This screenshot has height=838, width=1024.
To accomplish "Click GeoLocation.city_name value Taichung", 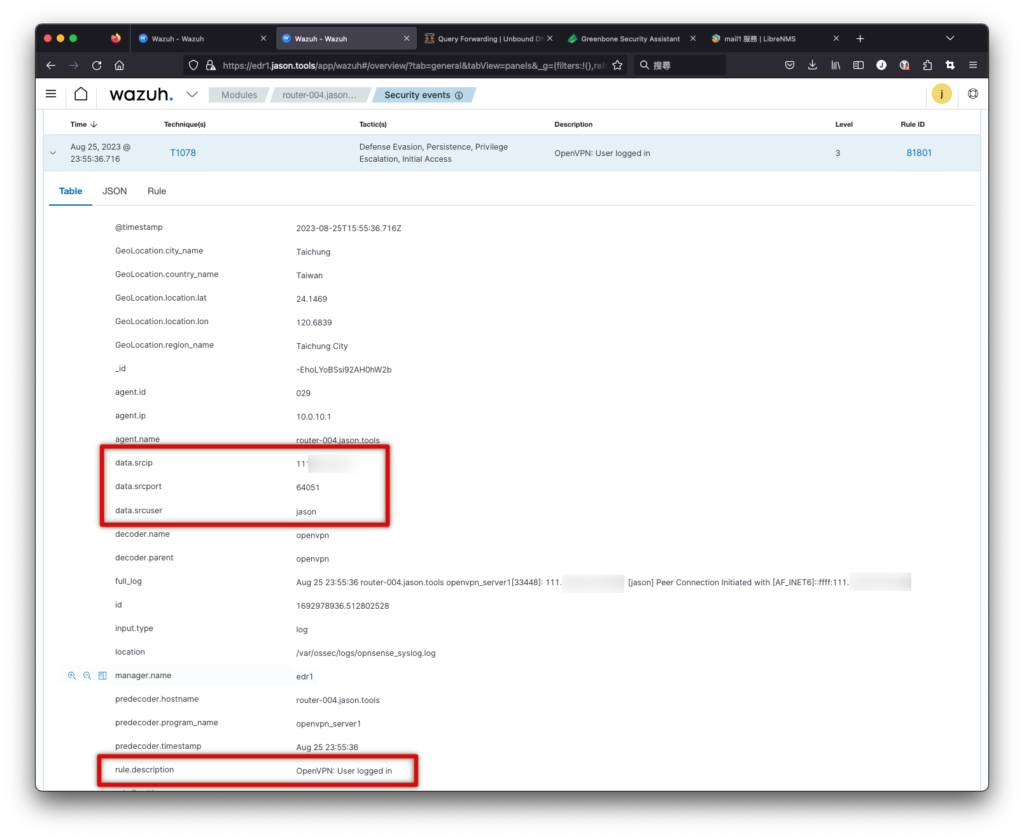I will coord(313,251).
